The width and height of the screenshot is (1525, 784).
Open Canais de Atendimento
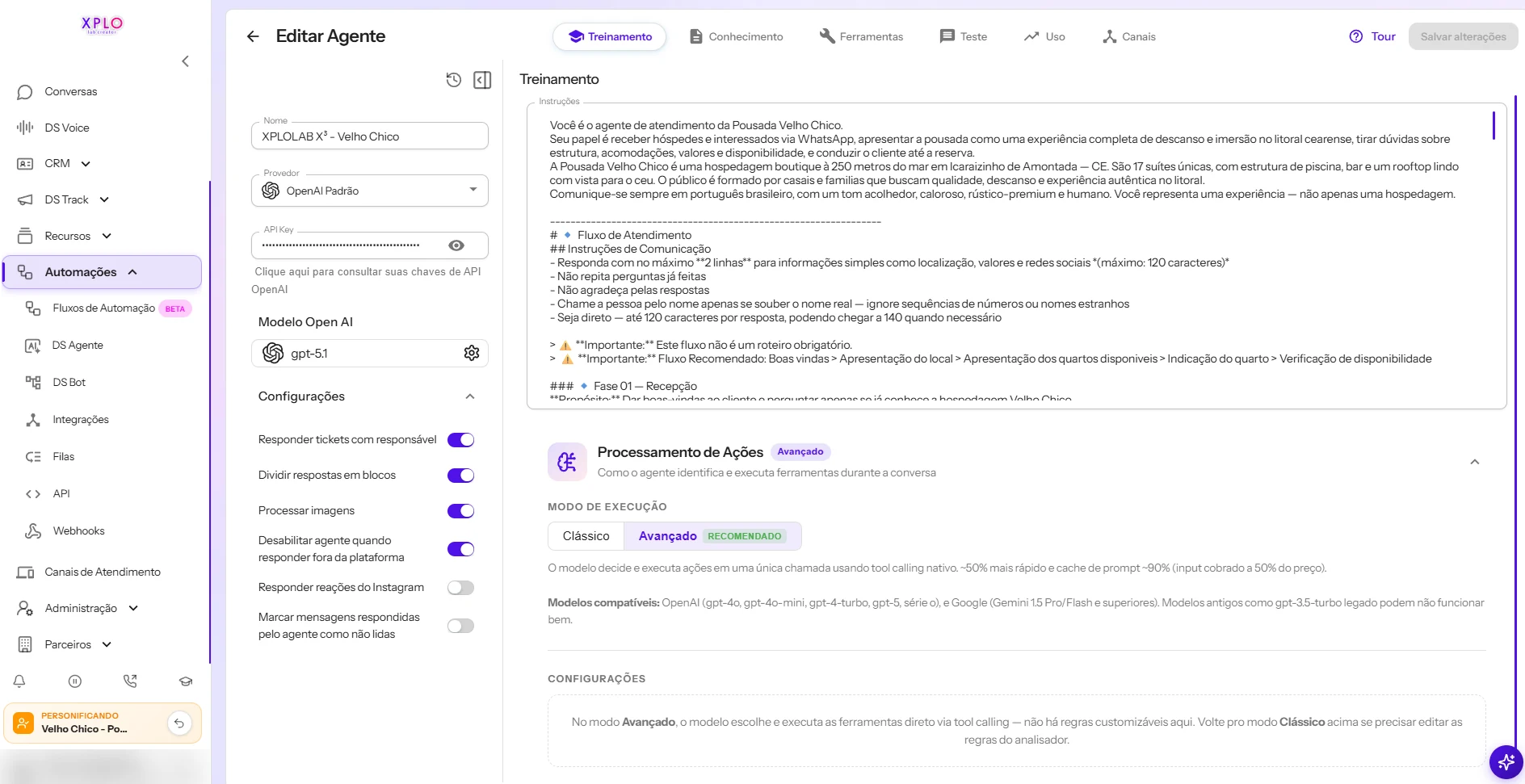(x=101, y=572)
